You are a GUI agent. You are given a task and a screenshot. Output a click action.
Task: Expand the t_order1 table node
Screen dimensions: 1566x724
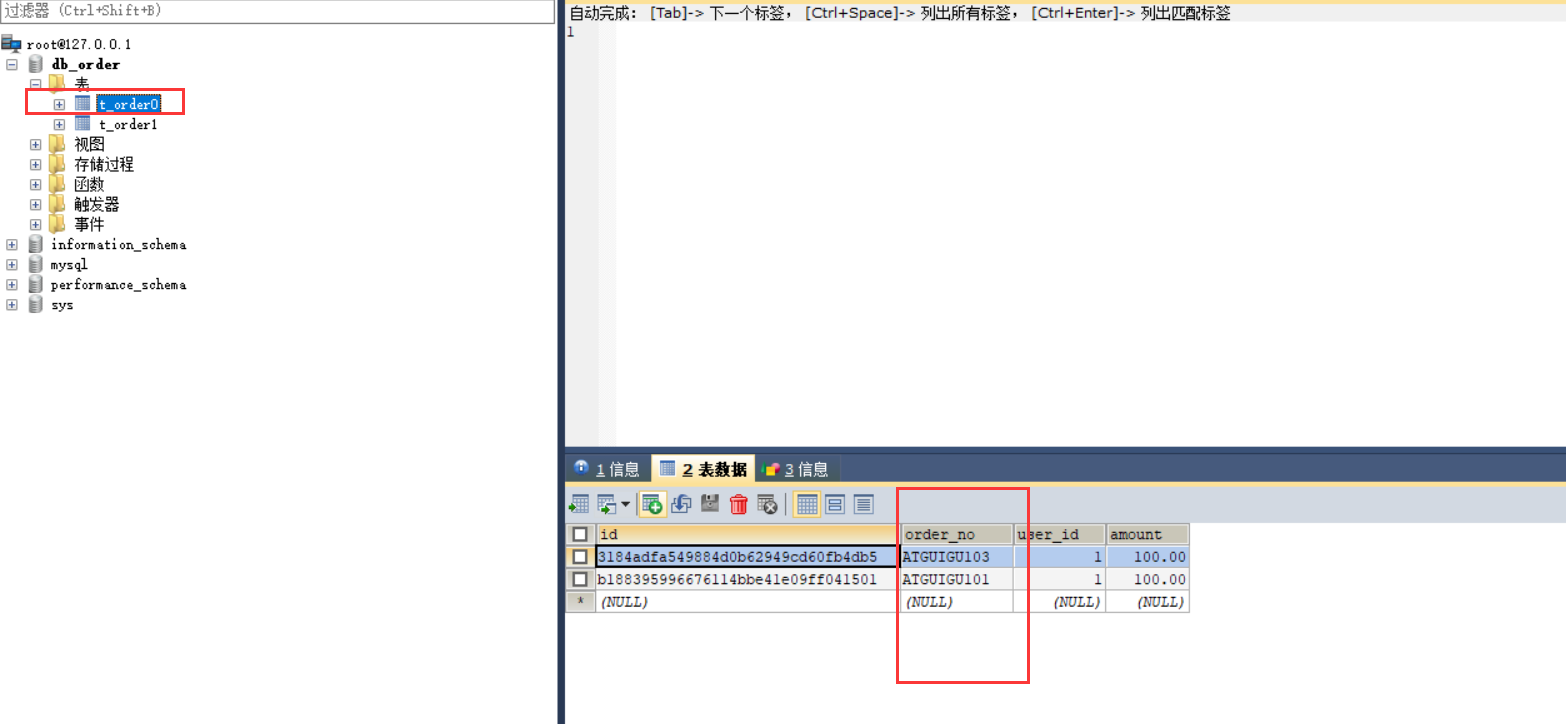[60, 124]
